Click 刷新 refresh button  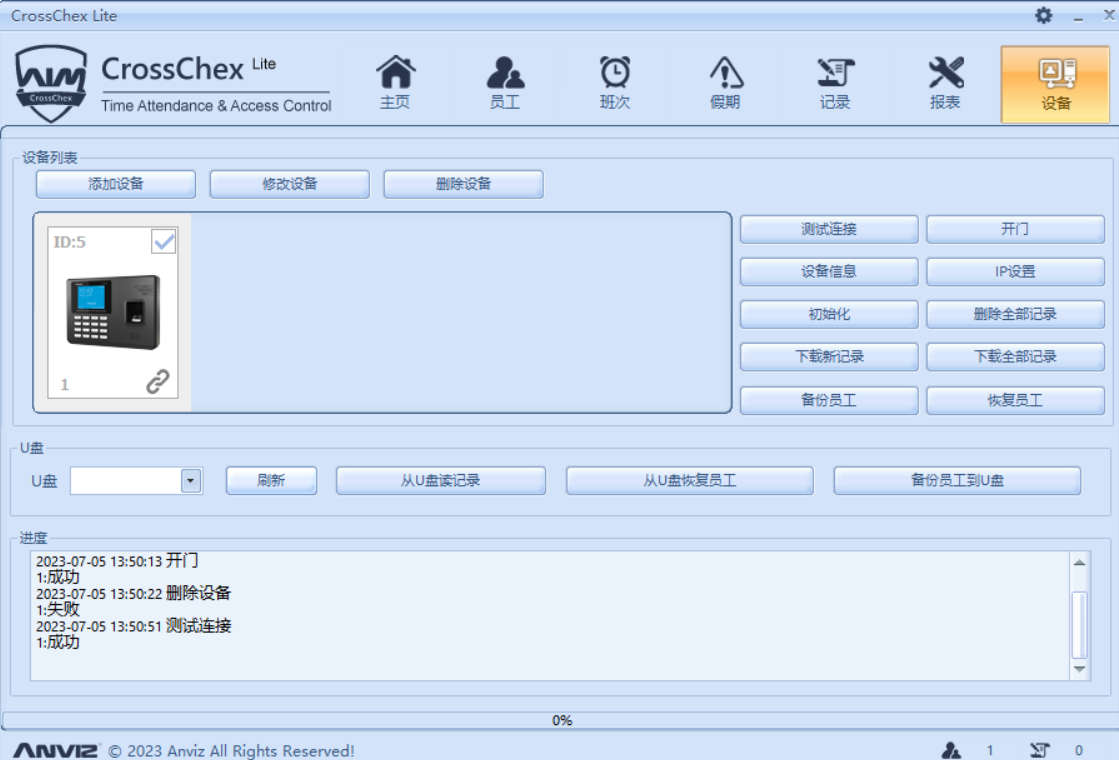tap(271, 480)
